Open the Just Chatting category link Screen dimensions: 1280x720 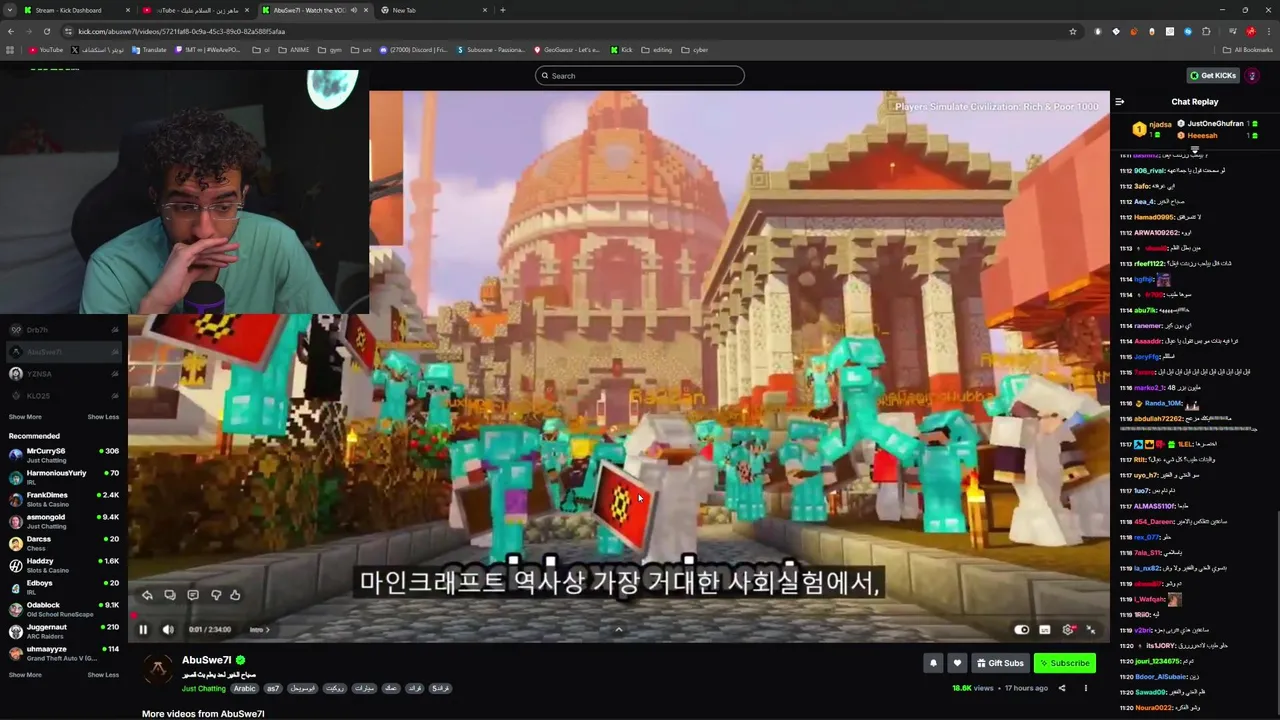pyautogui.click(x=204, y=689)
